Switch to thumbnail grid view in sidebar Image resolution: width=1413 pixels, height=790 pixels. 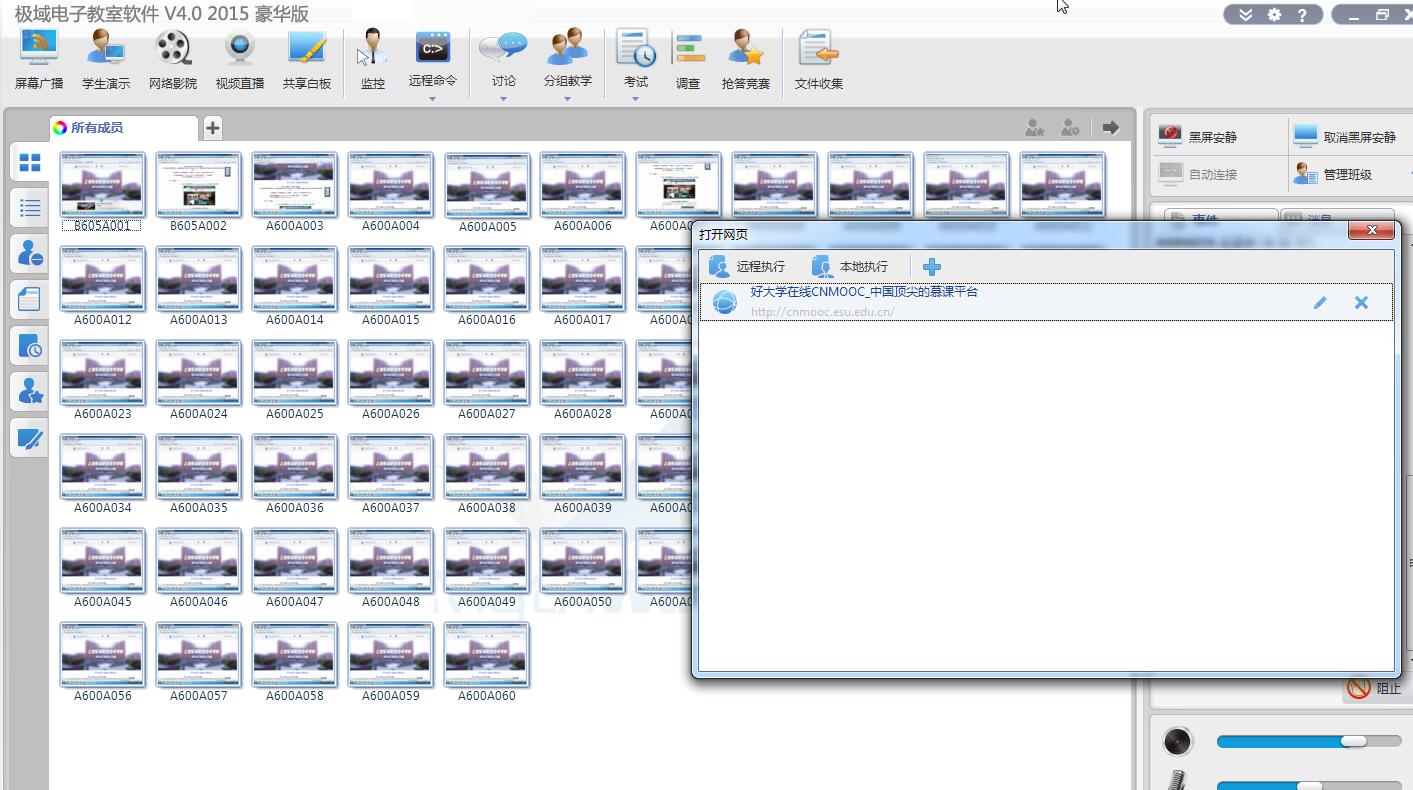[30, 163]
